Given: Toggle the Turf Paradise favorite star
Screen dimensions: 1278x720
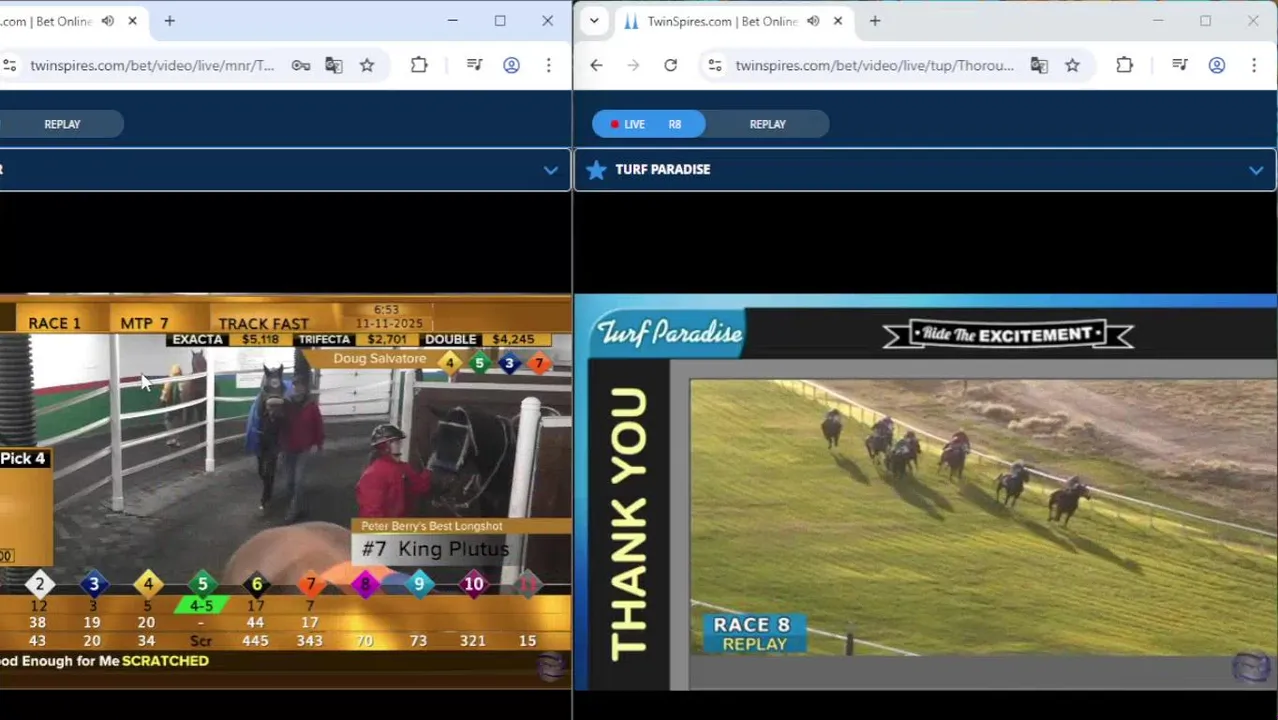Looking at the screenshot, I should click(596, 169).
